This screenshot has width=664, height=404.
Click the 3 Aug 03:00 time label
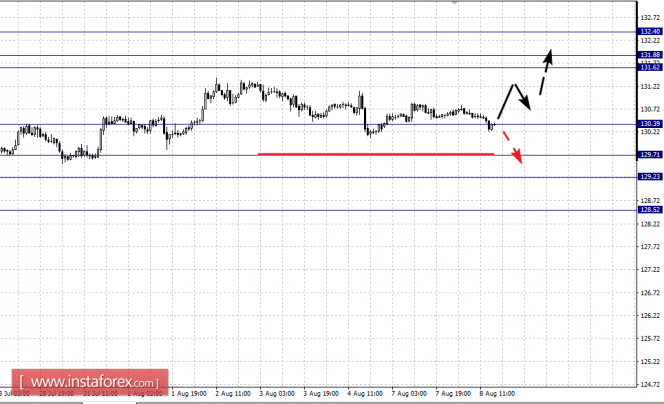pos(275,395)
